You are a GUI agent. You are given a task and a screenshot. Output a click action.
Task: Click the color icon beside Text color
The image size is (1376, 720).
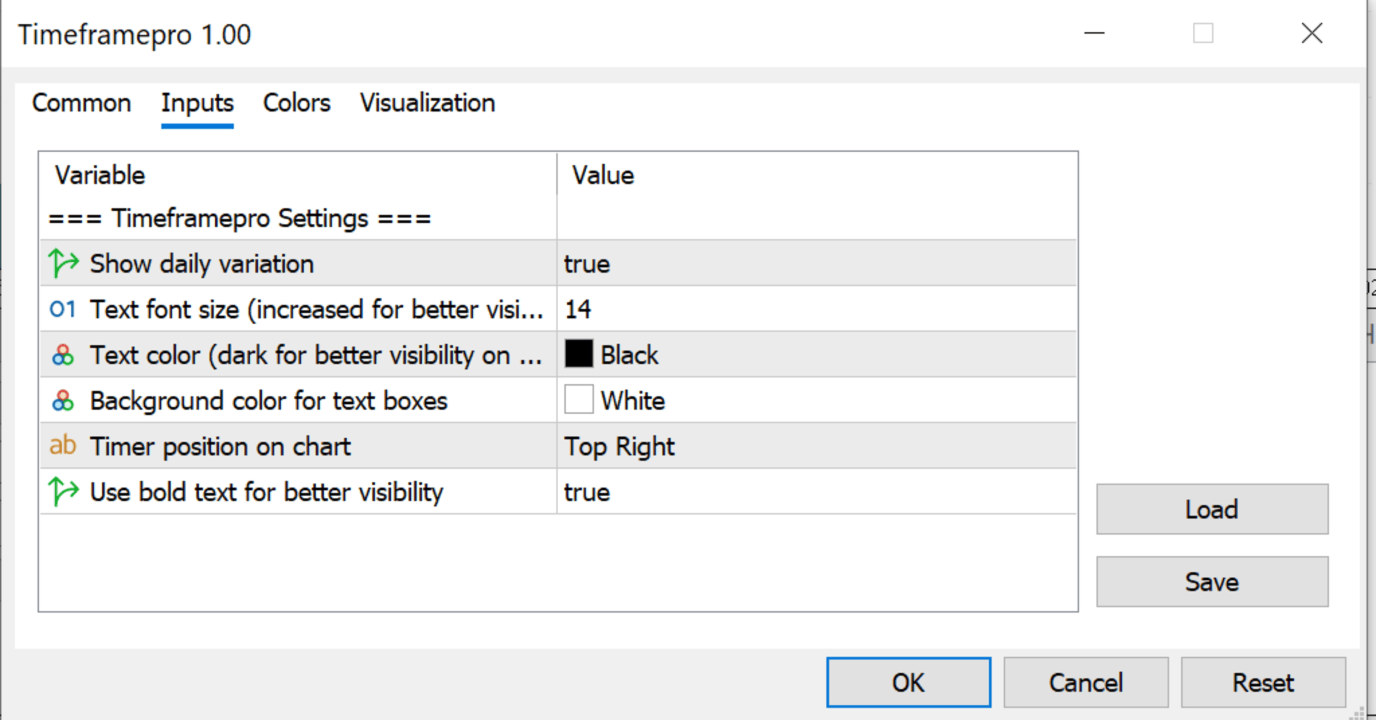pos(63,355)
